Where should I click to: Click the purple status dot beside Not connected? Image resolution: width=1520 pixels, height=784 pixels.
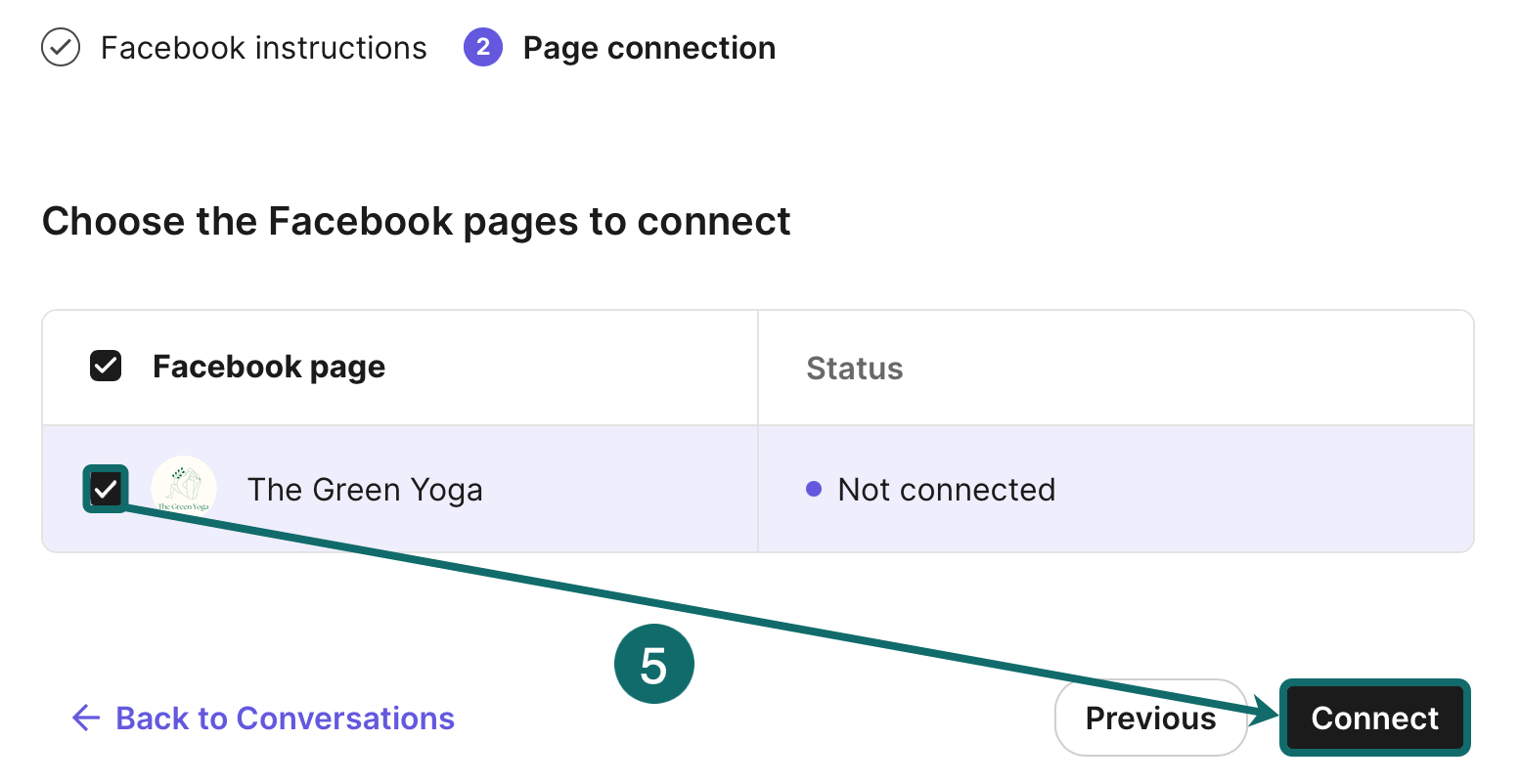tap(815, 490)
